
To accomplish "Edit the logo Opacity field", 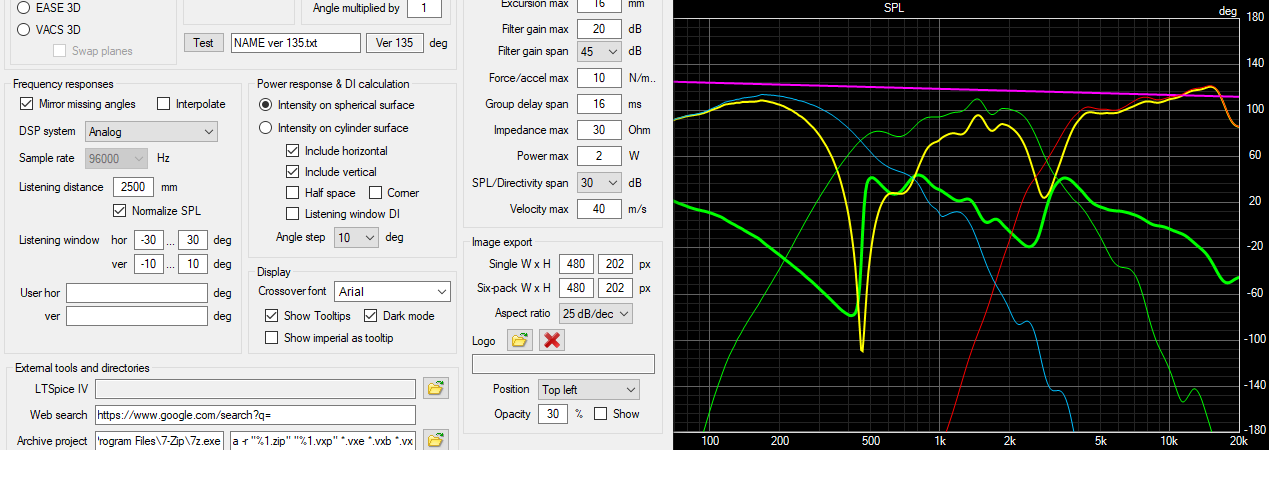I will [552, 414].
